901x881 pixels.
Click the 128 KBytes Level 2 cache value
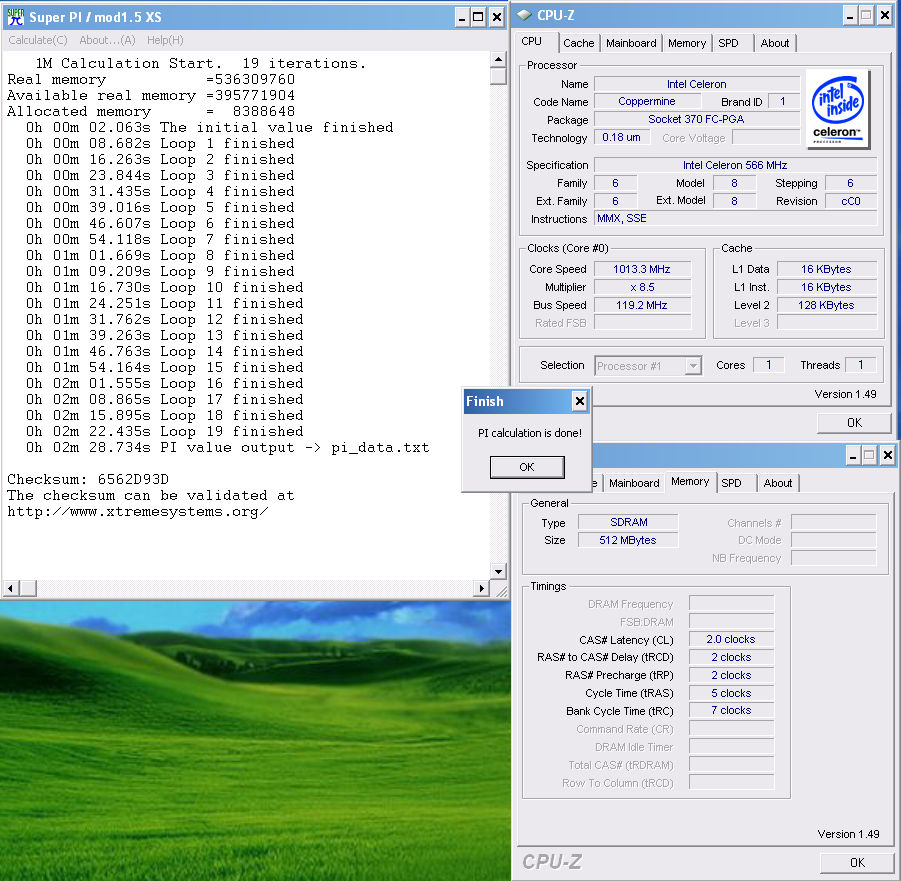click(x=826, y=305)
